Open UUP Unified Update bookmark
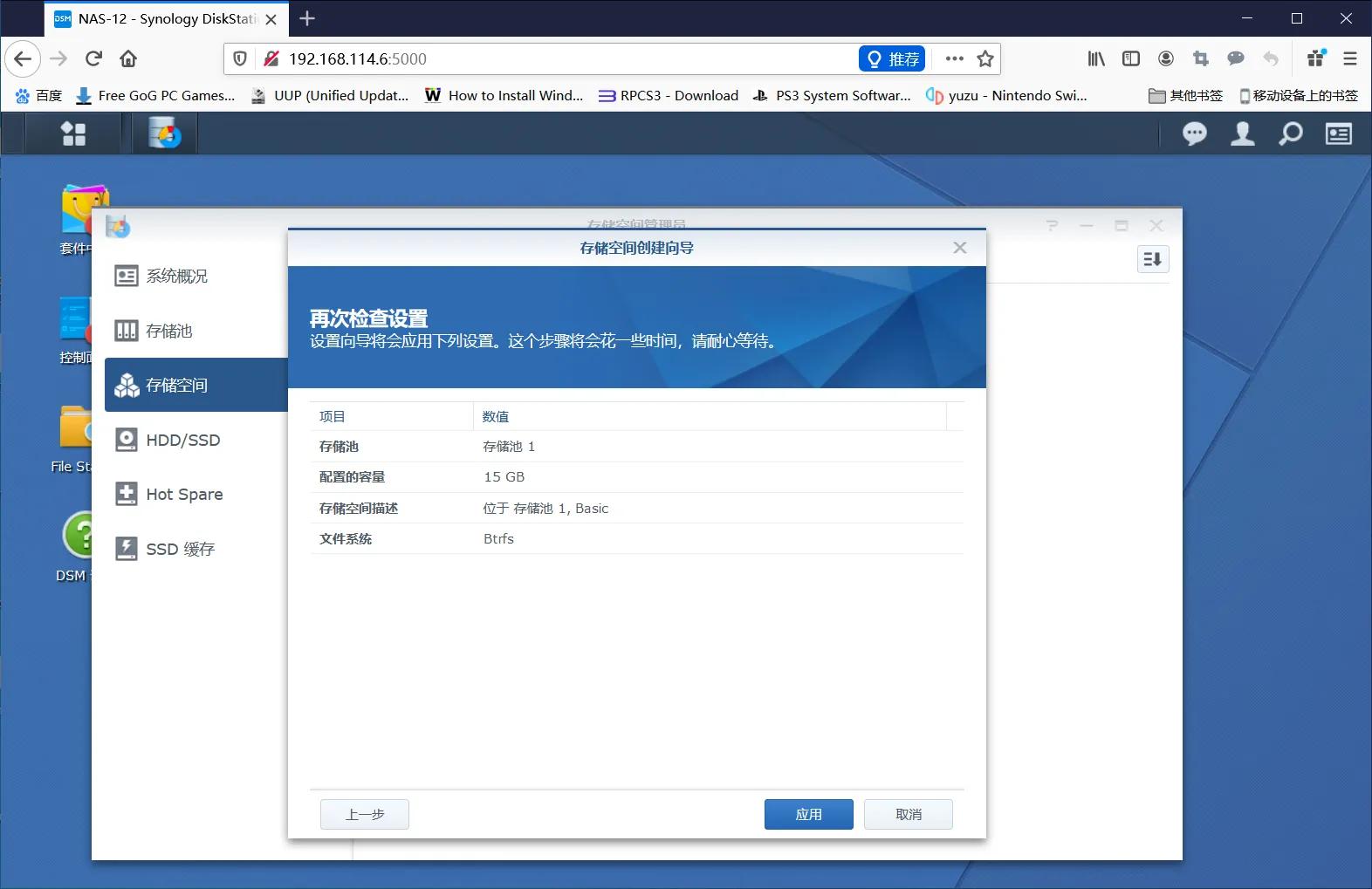This screenshot has width=1372, height=889. [x=330, y=95]
